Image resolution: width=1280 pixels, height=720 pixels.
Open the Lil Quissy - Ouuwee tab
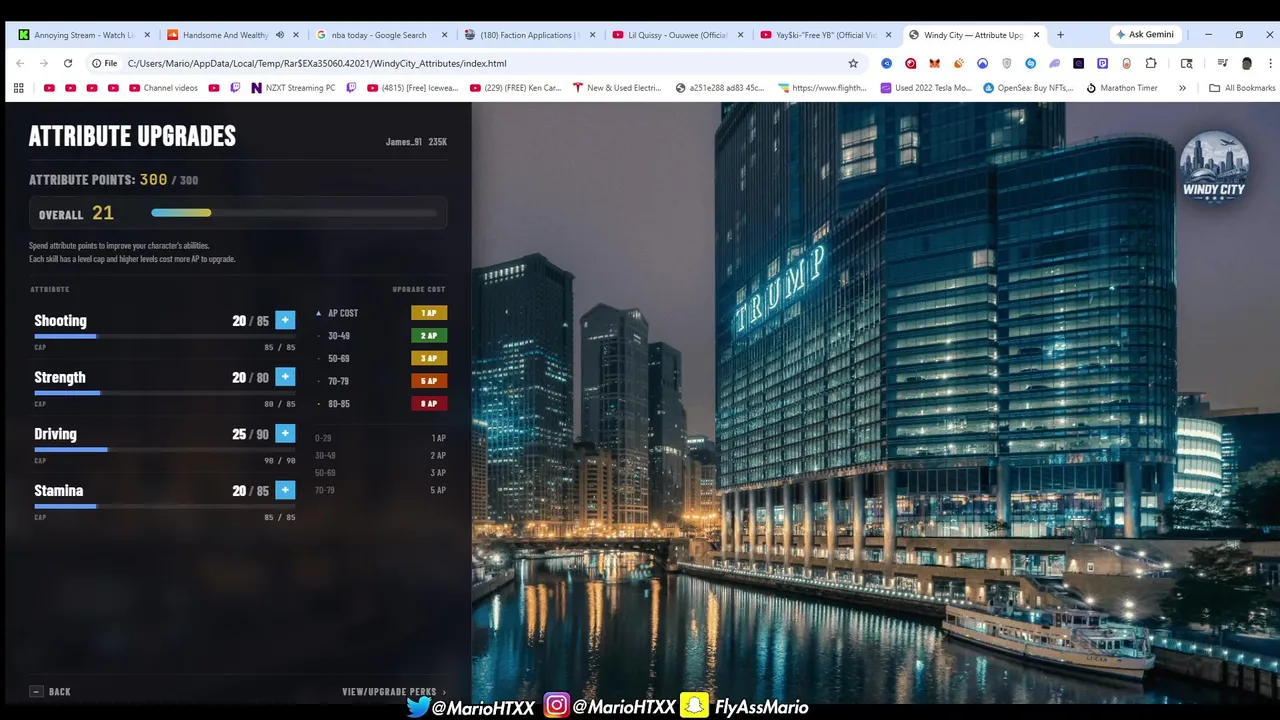pyautogui.click(x=677, y=35)
